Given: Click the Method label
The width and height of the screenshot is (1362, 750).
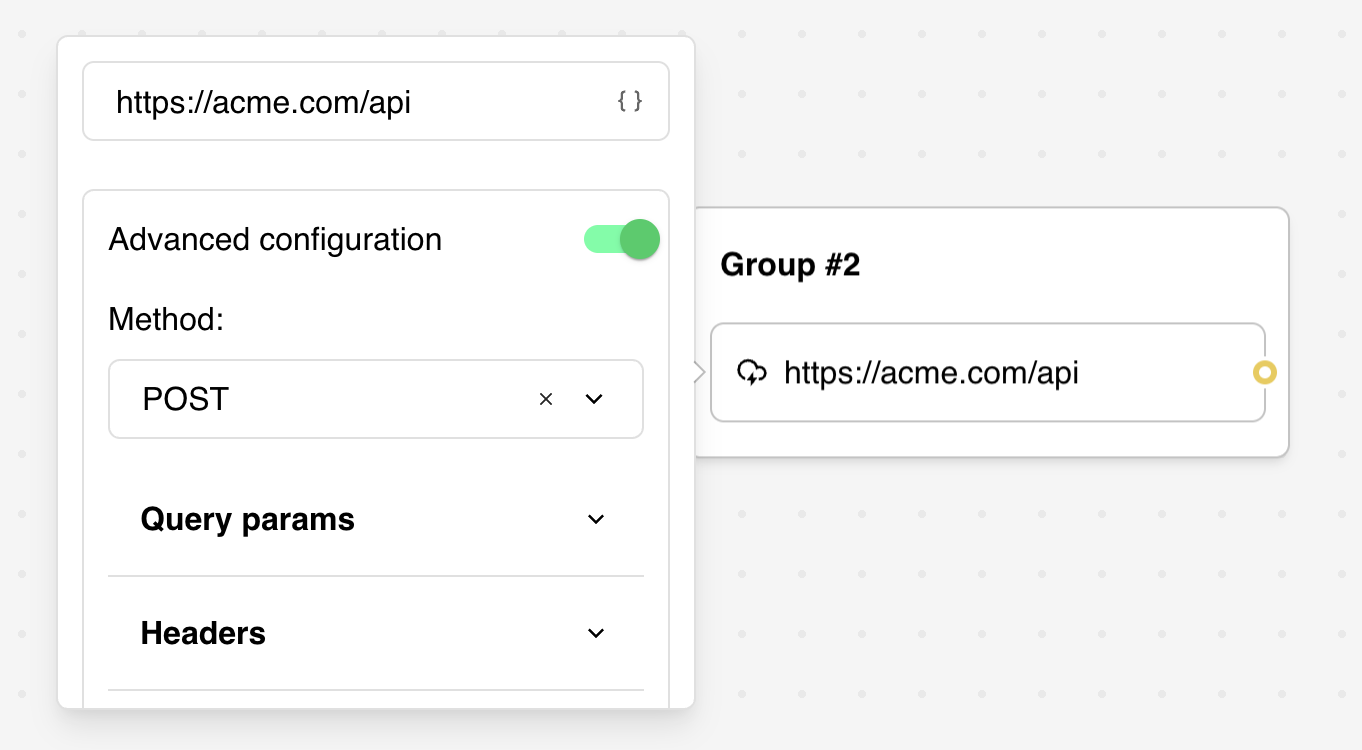Looking at the screenshot, I should point(166,319).
